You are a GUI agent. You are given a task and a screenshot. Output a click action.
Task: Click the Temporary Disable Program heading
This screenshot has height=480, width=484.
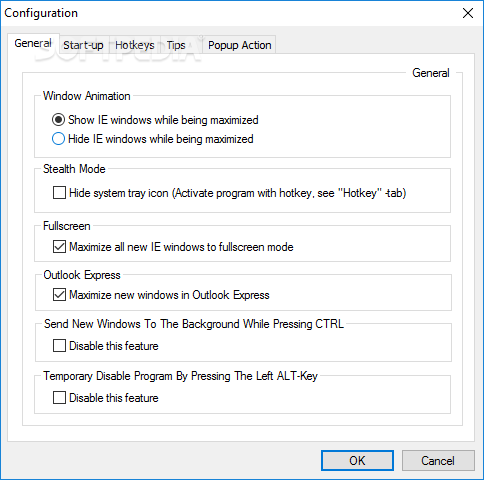pos(180,376)
